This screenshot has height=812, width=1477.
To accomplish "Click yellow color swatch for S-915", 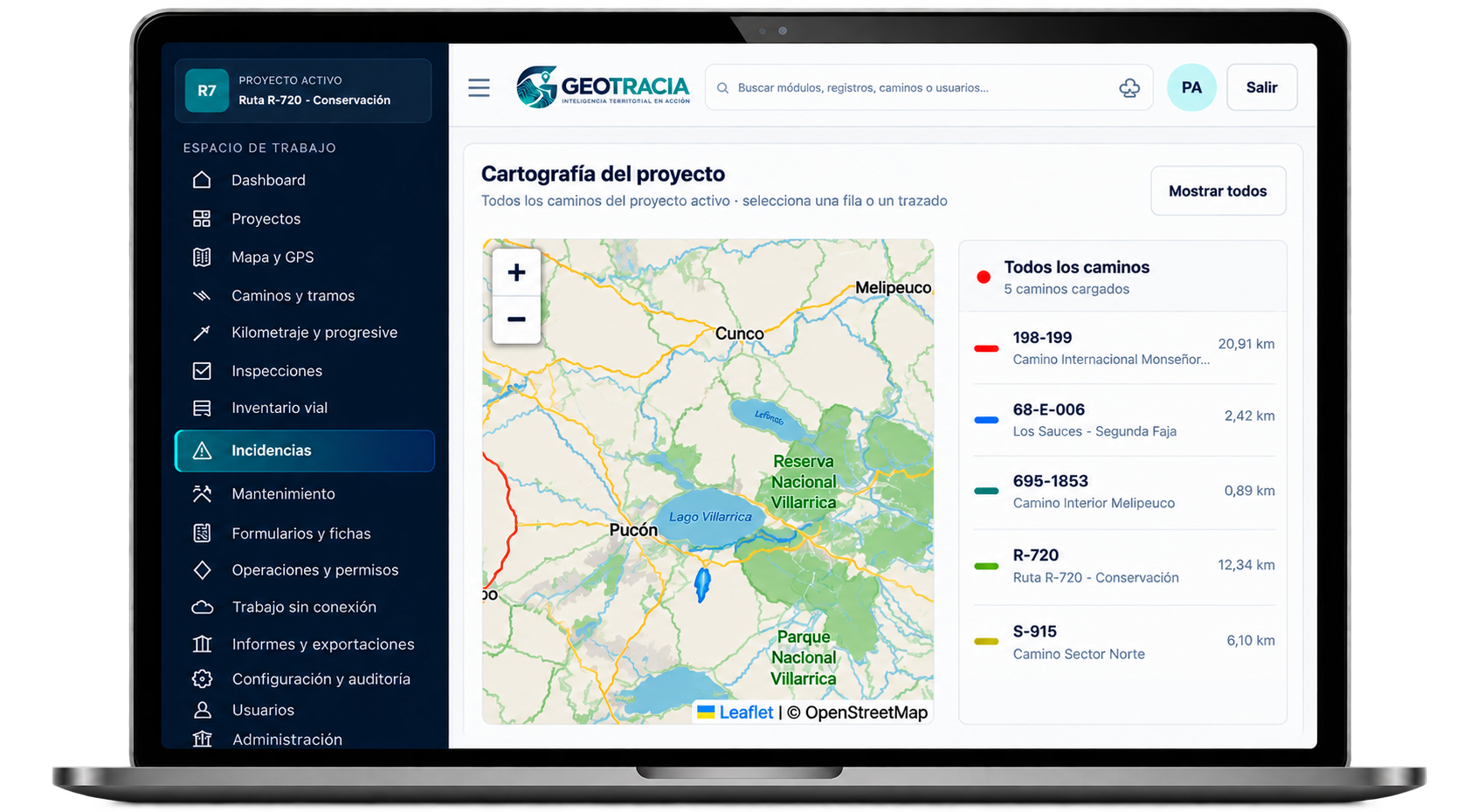I will pos(986,642).
